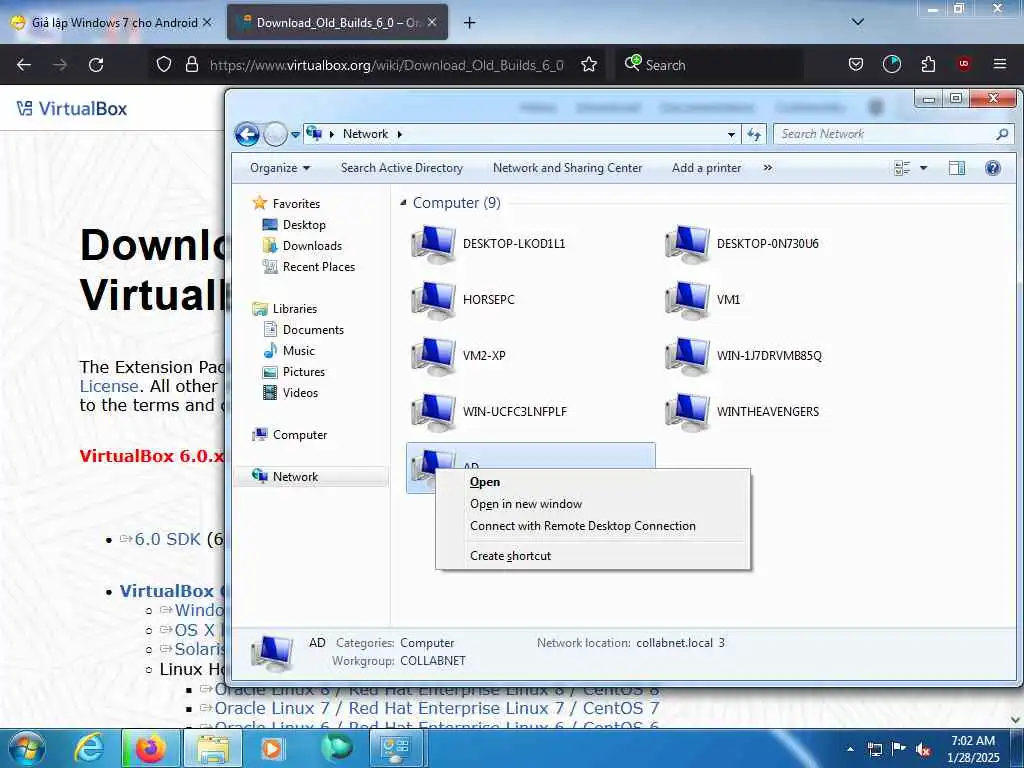
Task: Click Explorer back arrow button
Action: (247, 135)
